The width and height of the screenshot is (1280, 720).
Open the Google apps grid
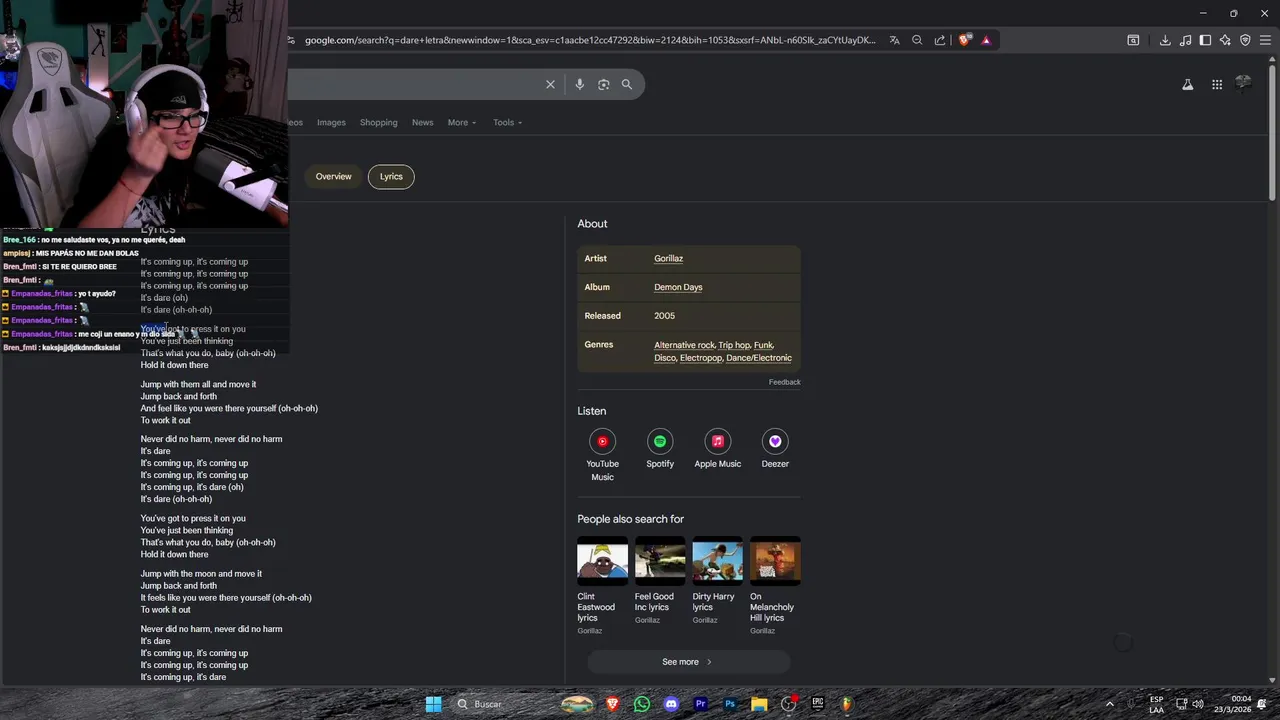click(1217, 85)
